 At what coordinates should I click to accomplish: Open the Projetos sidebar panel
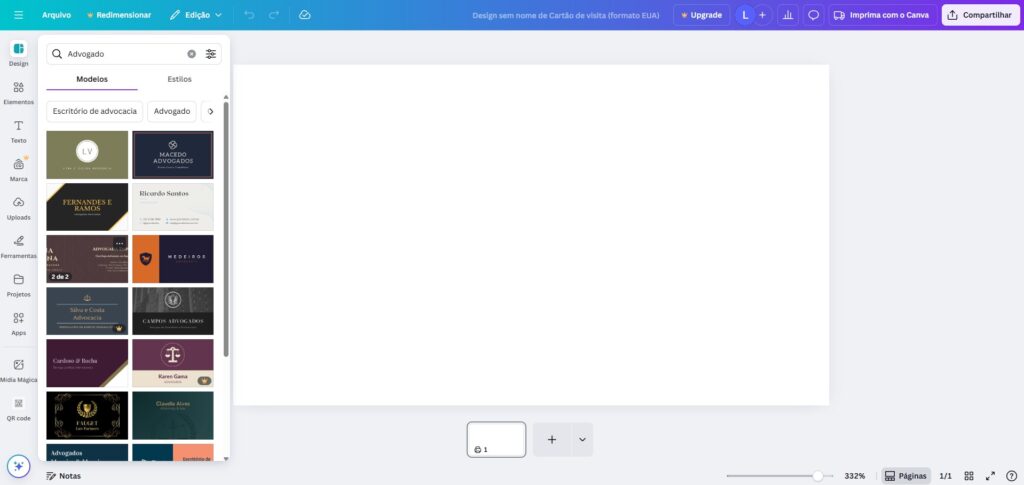pos(18,285)
